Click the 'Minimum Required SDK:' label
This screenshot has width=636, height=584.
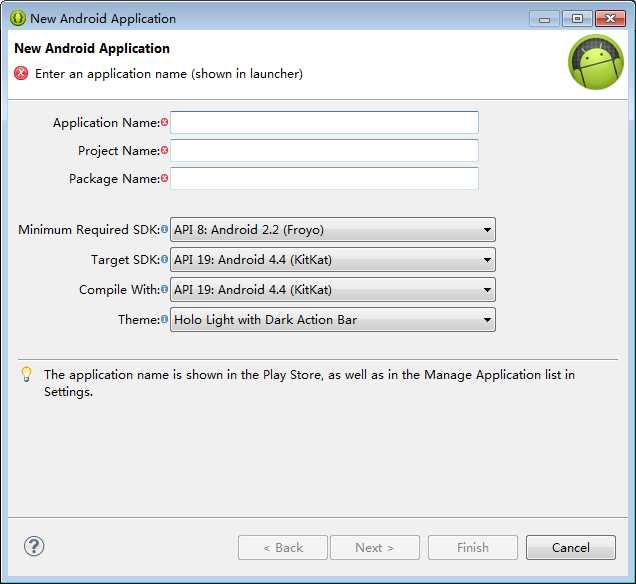click(89, 230)
